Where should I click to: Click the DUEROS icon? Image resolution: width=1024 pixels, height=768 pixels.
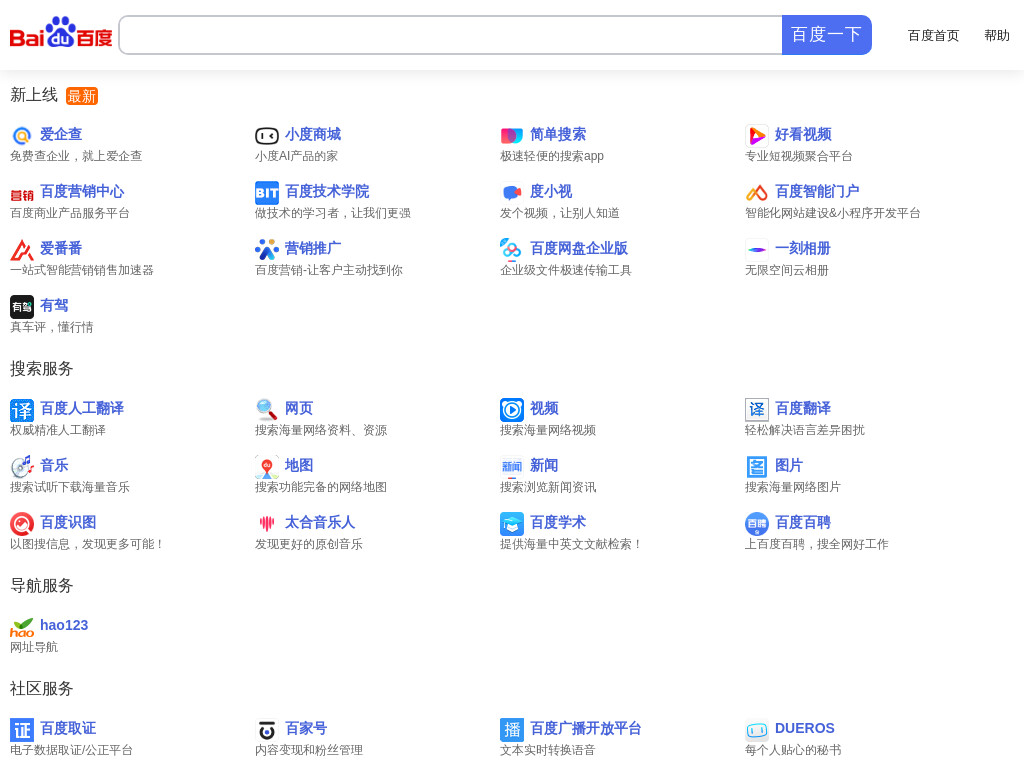(x=757, y=730)
